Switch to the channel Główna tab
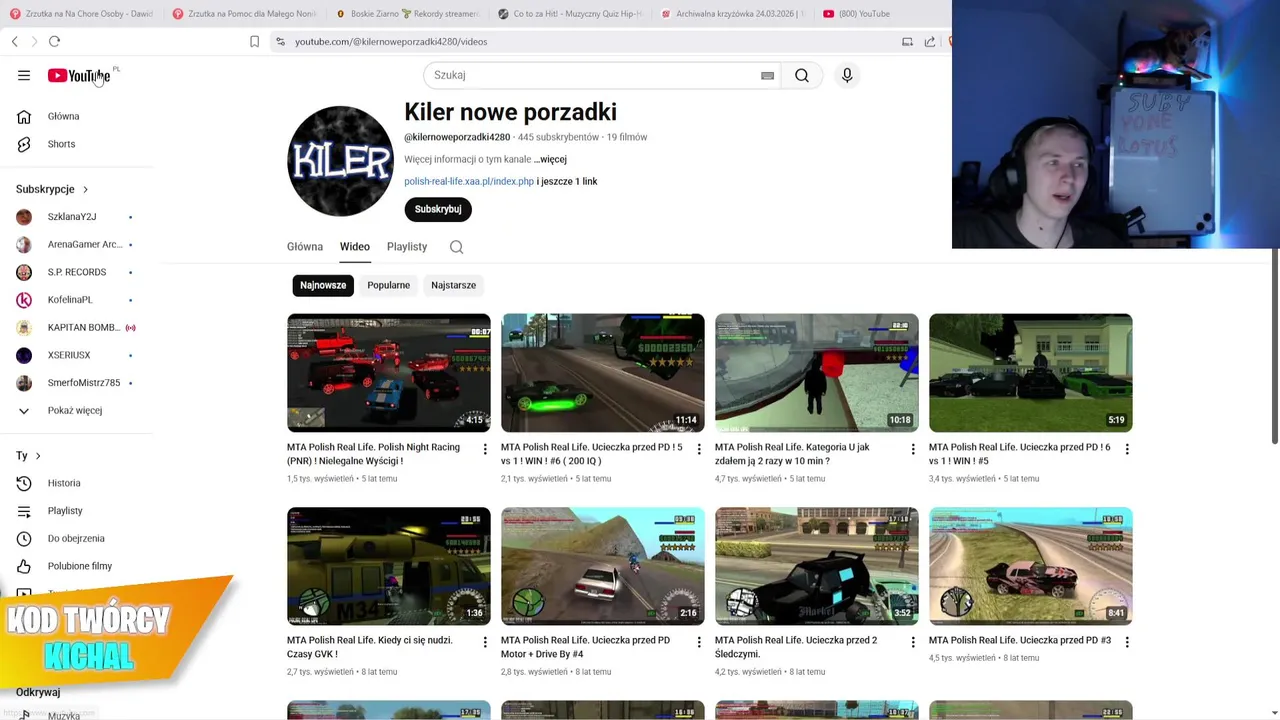 pos(305,247)
